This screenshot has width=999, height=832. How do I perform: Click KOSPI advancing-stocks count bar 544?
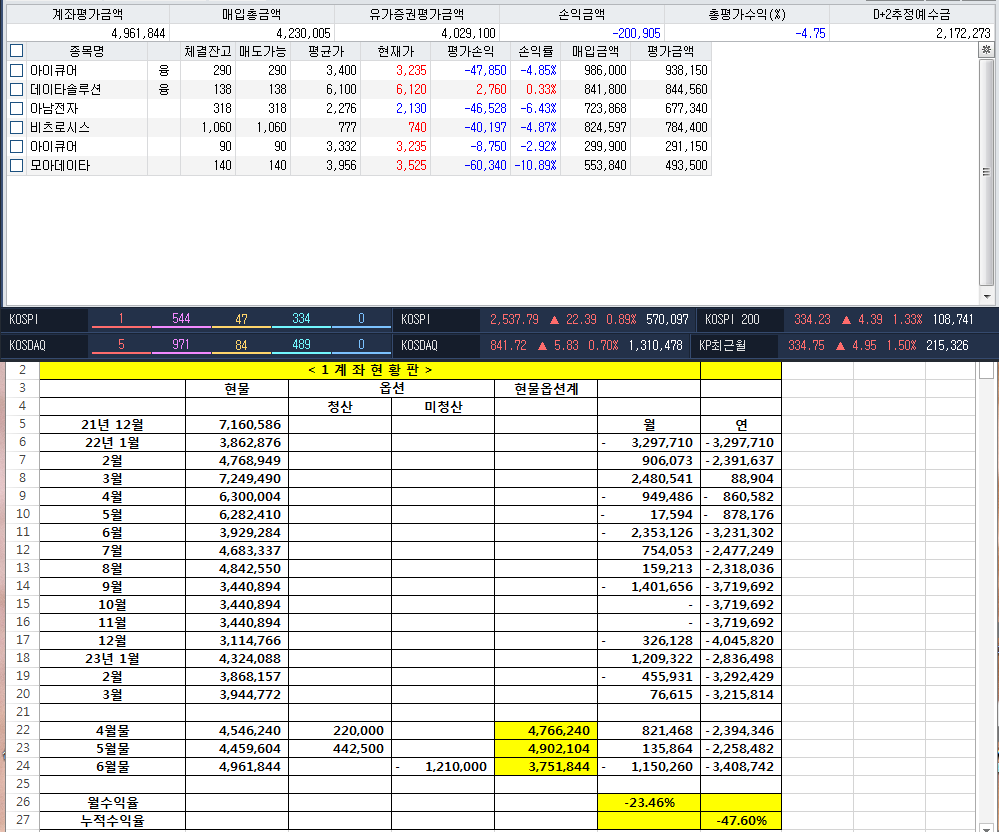point(181,320)
